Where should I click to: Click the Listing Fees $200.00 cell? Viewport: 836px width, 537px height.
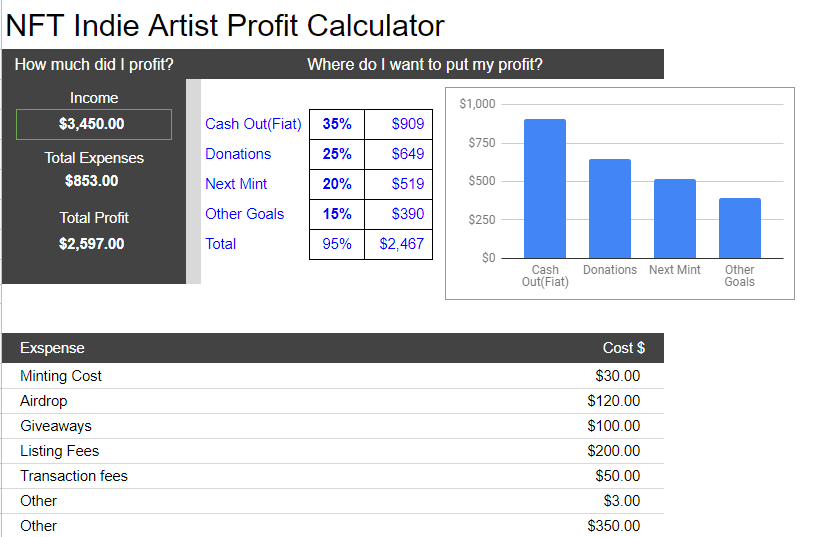(x=613, y=451)
